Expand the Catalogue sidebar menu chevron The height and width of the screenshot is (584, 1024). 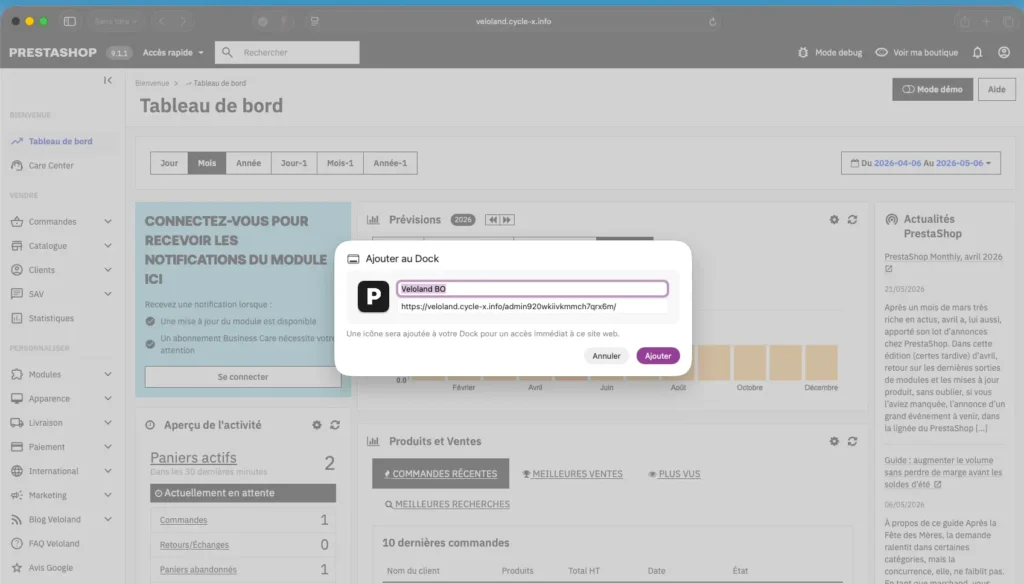point(108,246)
